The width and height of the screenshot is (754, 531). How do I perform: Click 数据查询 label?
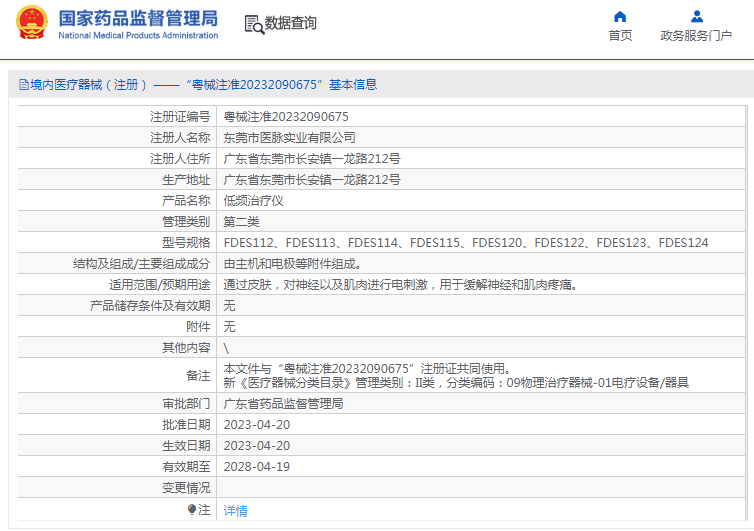(290, 23)
